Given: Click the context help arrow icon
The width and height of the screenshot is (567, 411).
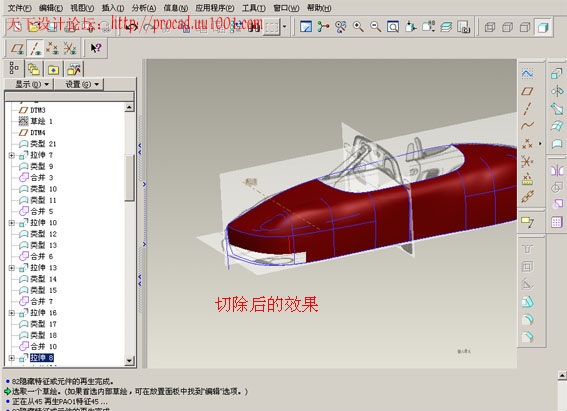Looking at the screenshot, I should (x=96, y=48).
